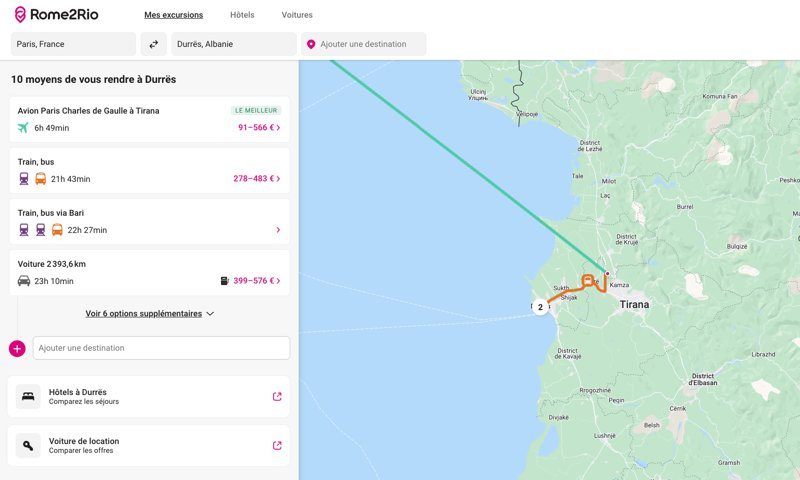Viewport: 800px width, 480px height.
Task: Open chevron in Train, bus via Bari row
Action: tap(278, 230)
